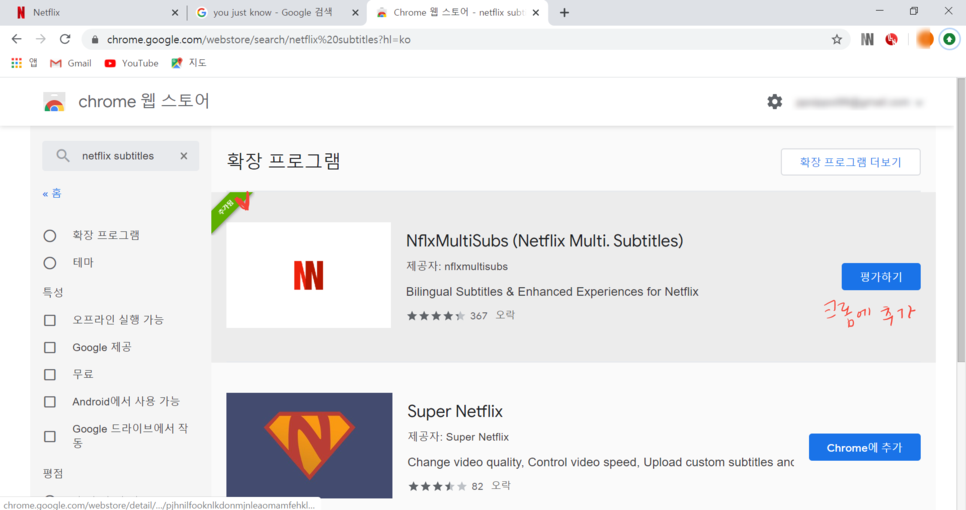Open the NflxMultiSubs logo thumbnail
Image resolution: width=966 pixels, height=510 pixels.
[x=308, y=275]
